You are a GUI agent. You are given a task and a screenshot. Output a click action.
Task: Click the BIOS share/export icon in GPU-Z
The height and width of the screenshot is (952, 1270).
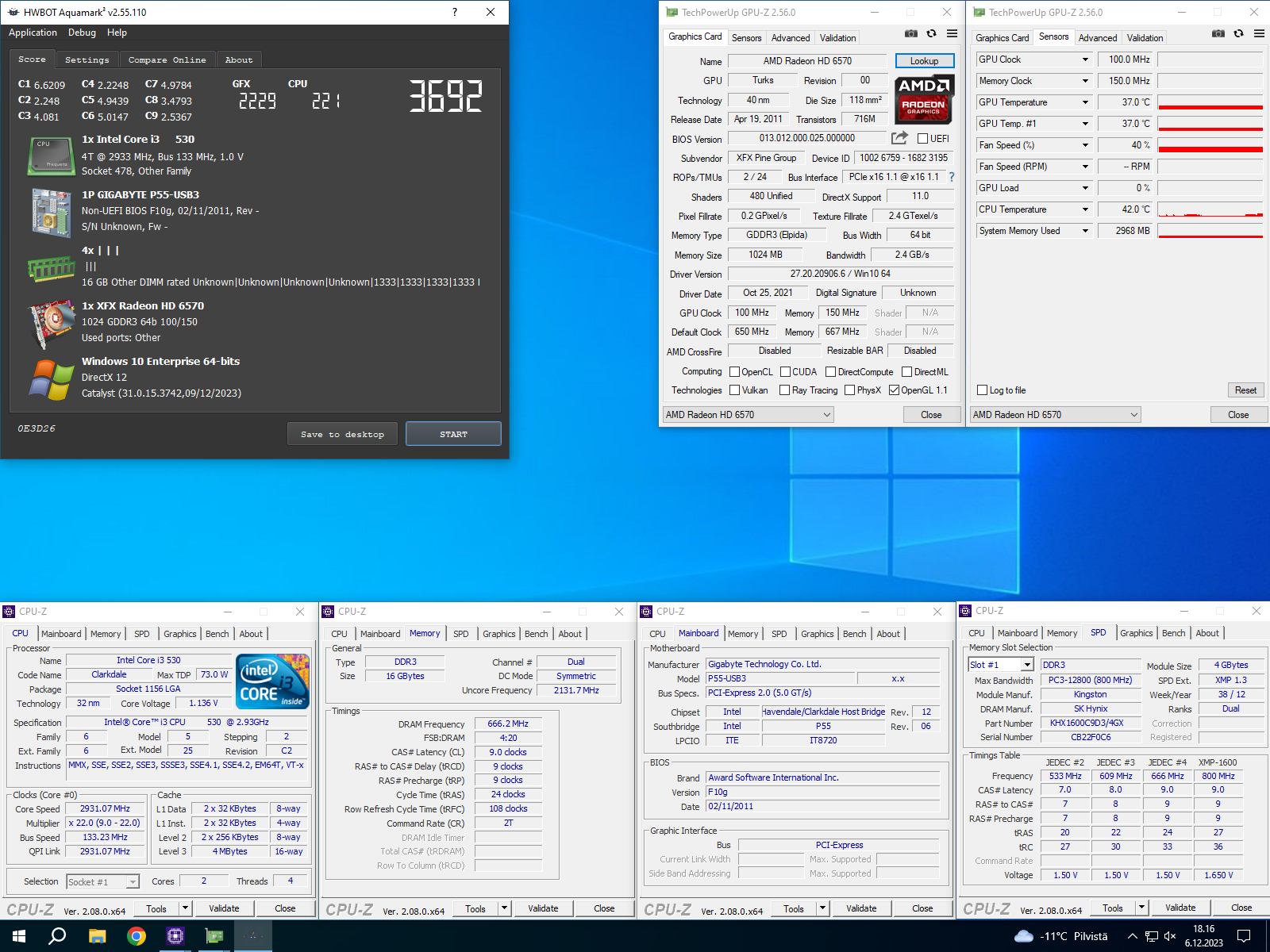click(x=899, y=138)
